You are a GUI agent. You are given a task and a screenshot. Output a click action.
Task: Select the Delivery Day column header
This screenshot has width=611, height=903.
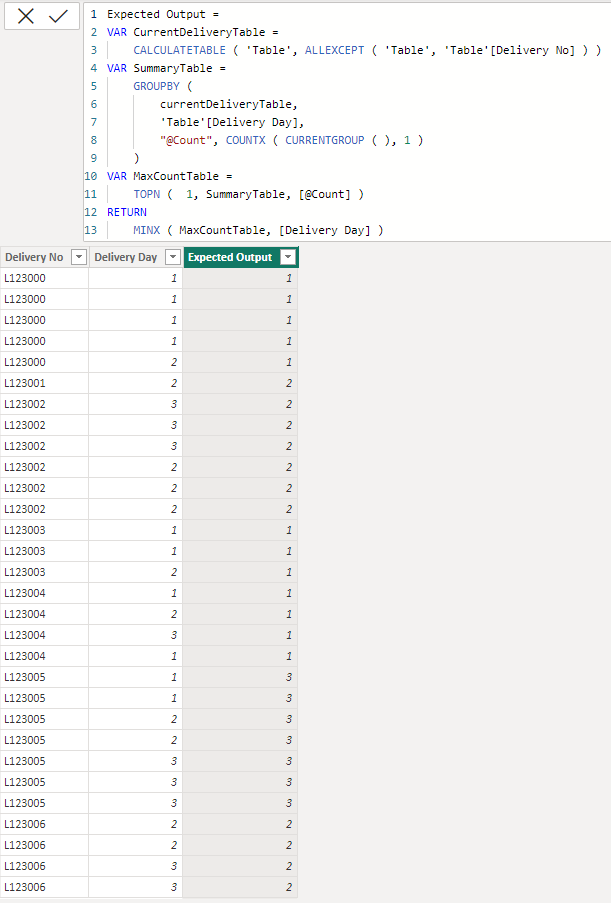(126, 257)
